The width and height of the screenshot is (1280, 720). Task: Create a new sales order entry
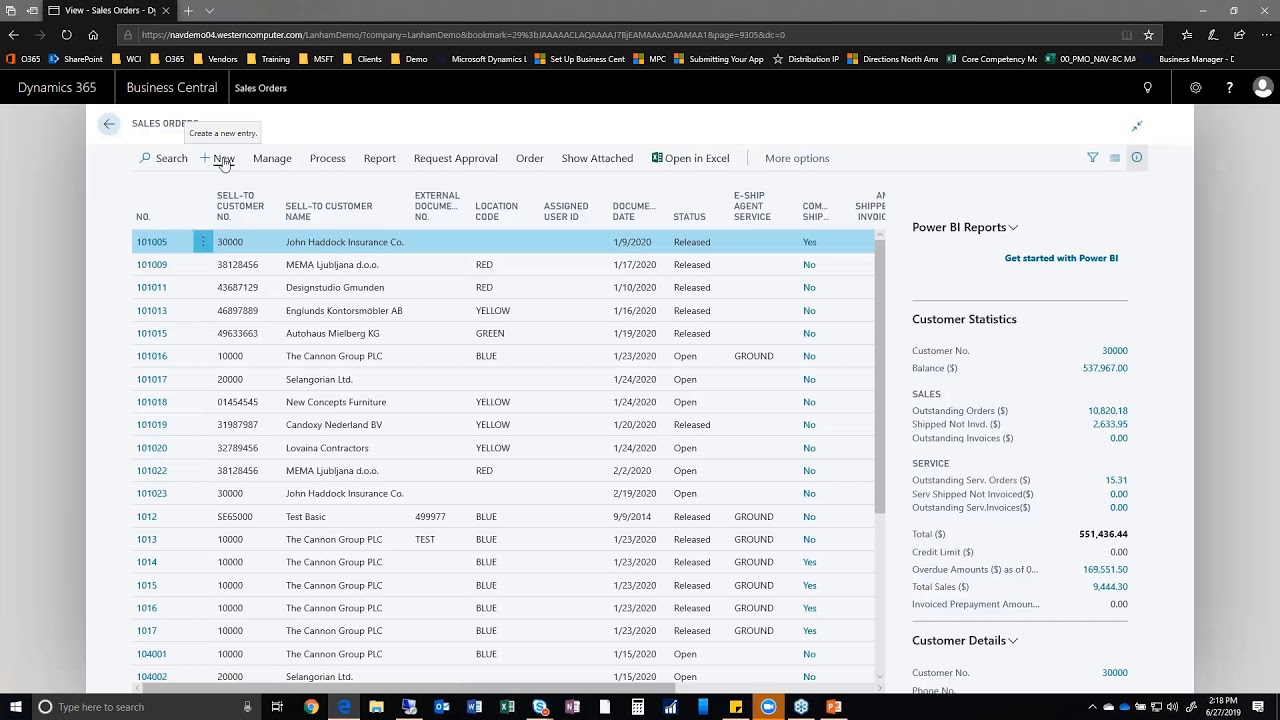point(217,158)
